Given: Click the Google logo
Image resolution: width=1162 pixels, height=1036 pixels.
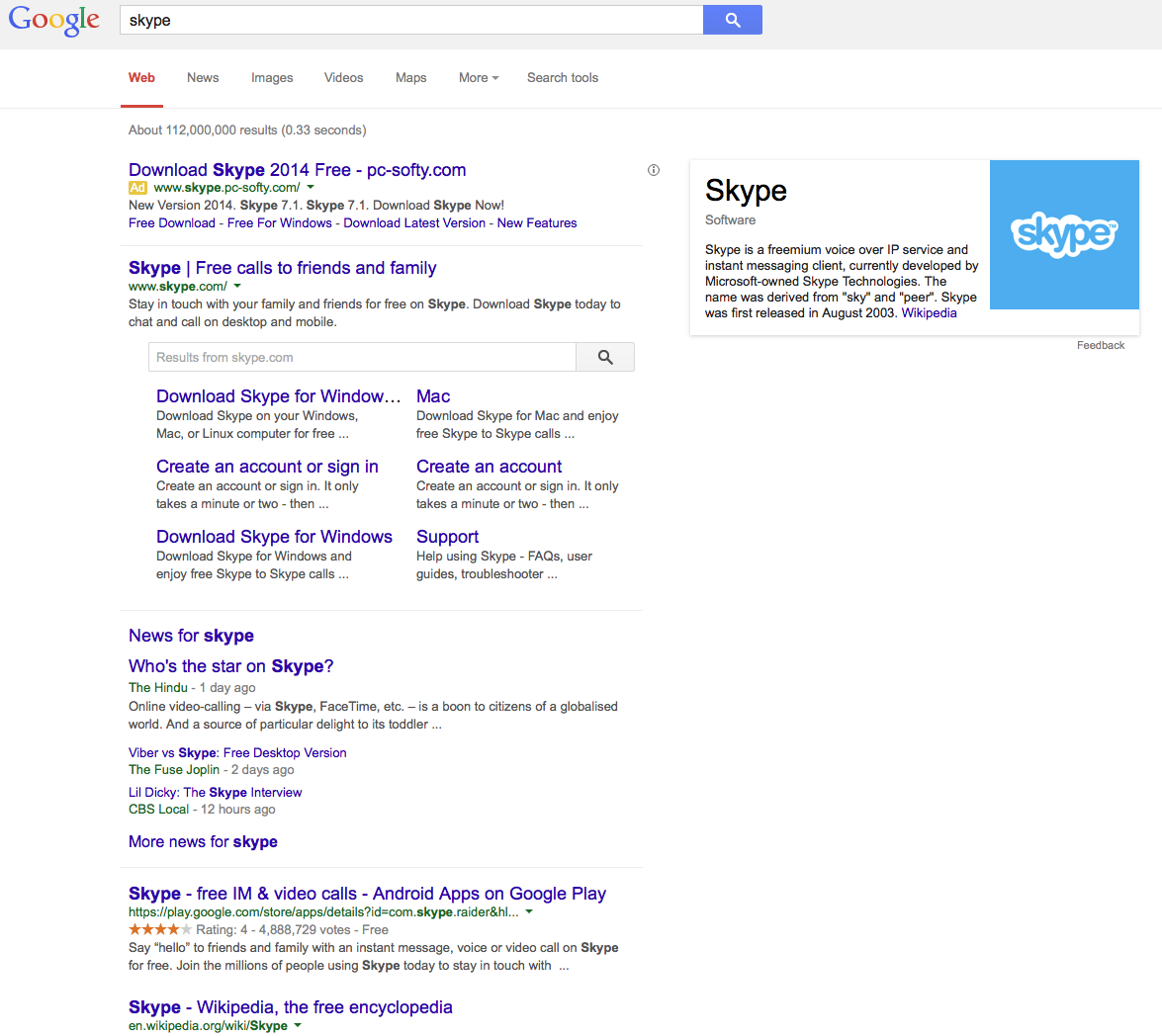Looking at the screenshot, I should (x=54, y=21).
